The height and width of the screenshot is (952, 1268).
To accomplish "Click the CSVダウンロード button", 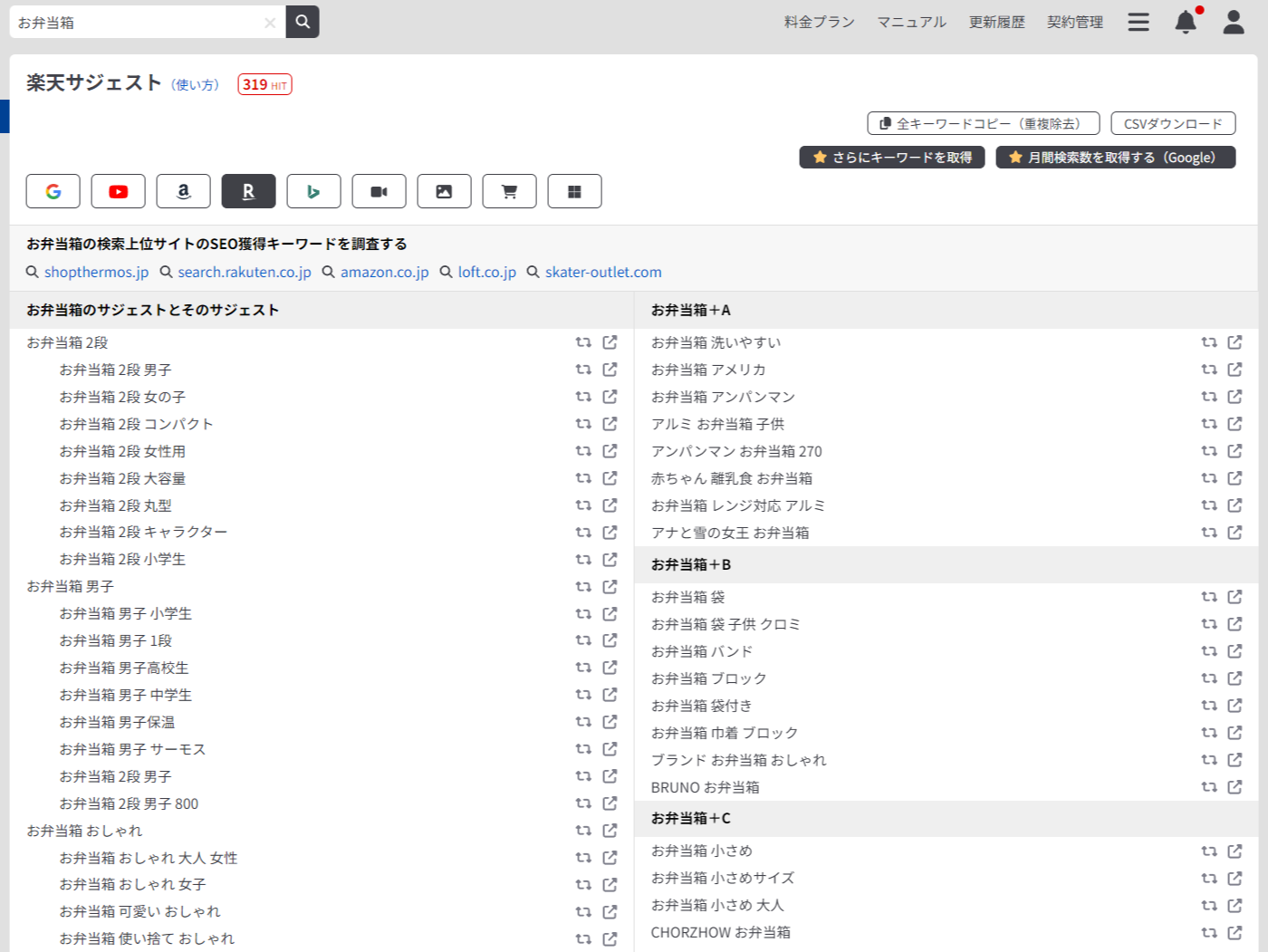I will (1173, 123).
